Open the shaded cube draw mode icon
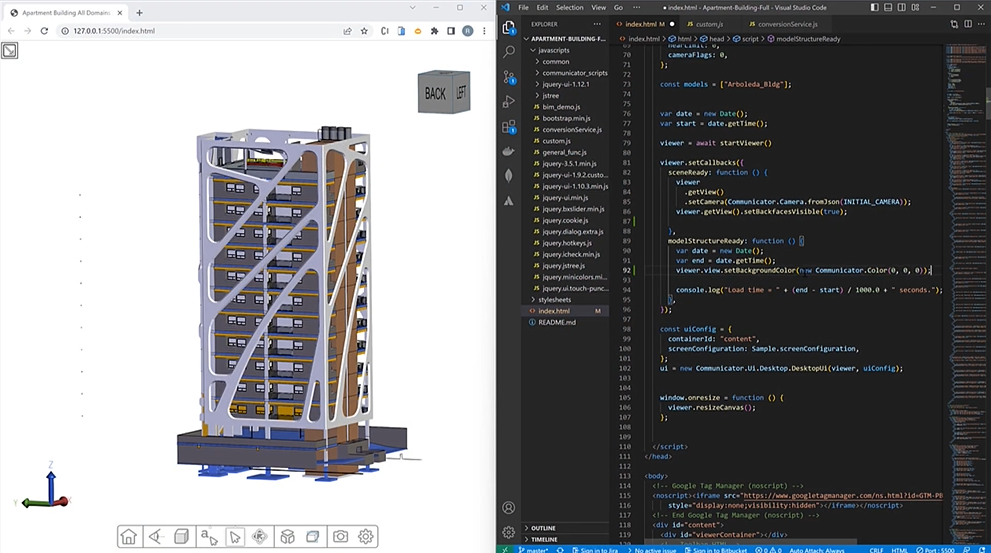 coord(181,537)
